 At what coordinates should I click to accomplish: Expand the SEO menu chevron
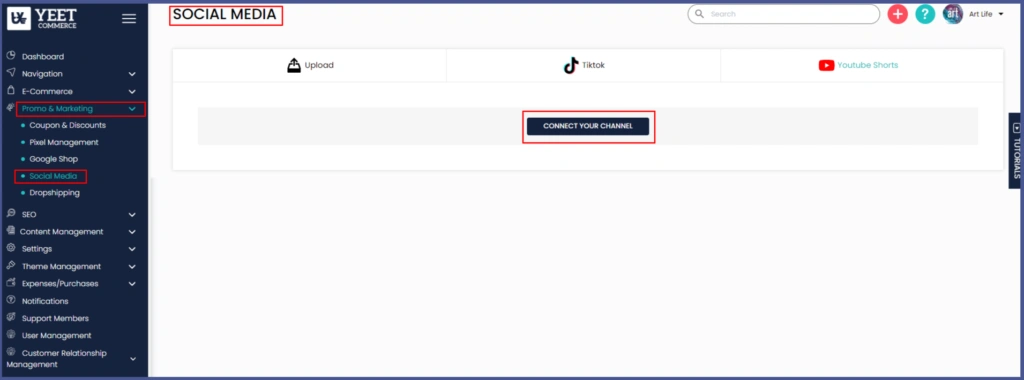(x=132, y=214)
